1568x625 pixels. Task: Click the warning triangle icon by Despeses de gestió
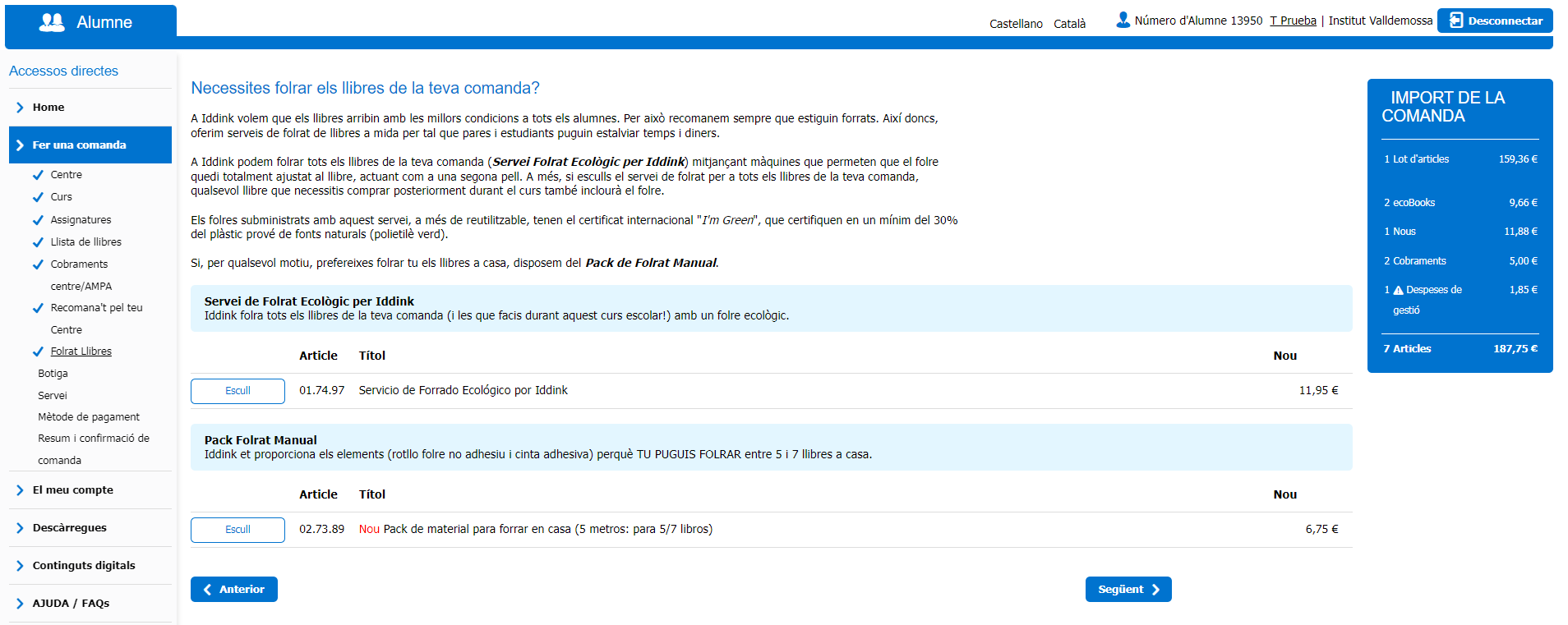[x=1398, y=290]
